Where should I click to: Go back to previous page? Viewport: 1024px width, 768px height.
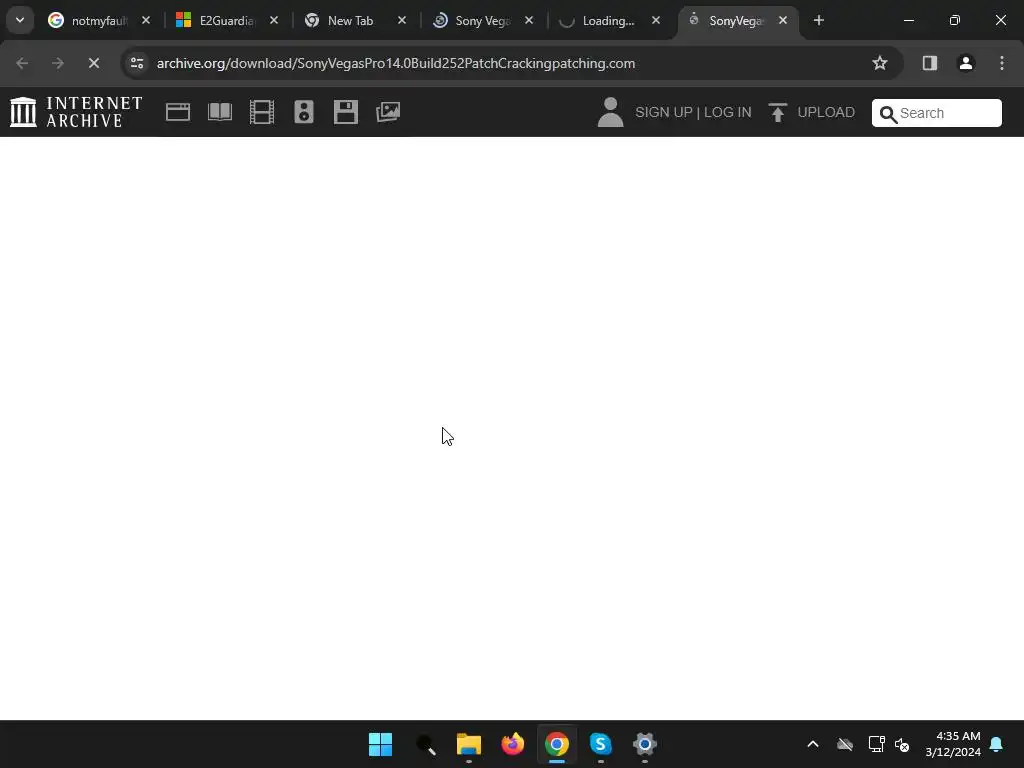click(22, 63)
